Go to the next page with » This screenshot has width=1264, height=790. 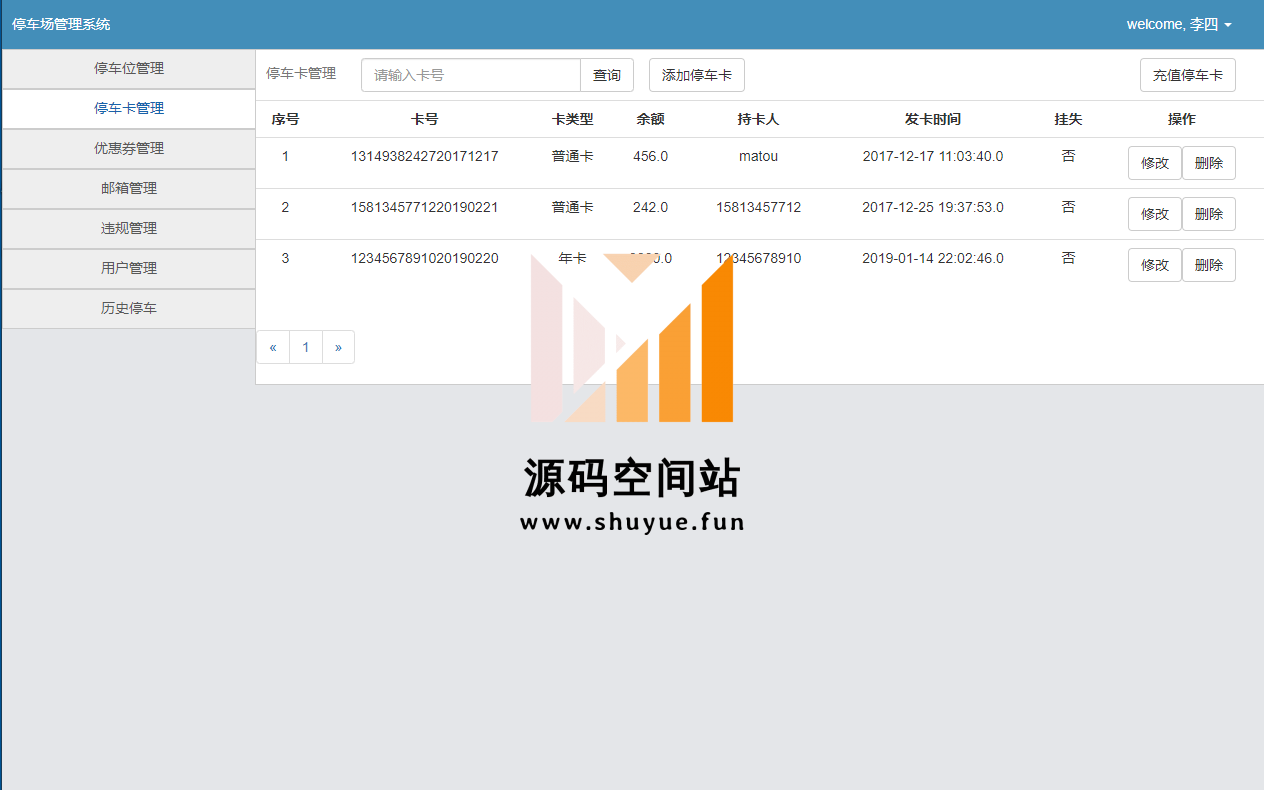tap(338, 347)
